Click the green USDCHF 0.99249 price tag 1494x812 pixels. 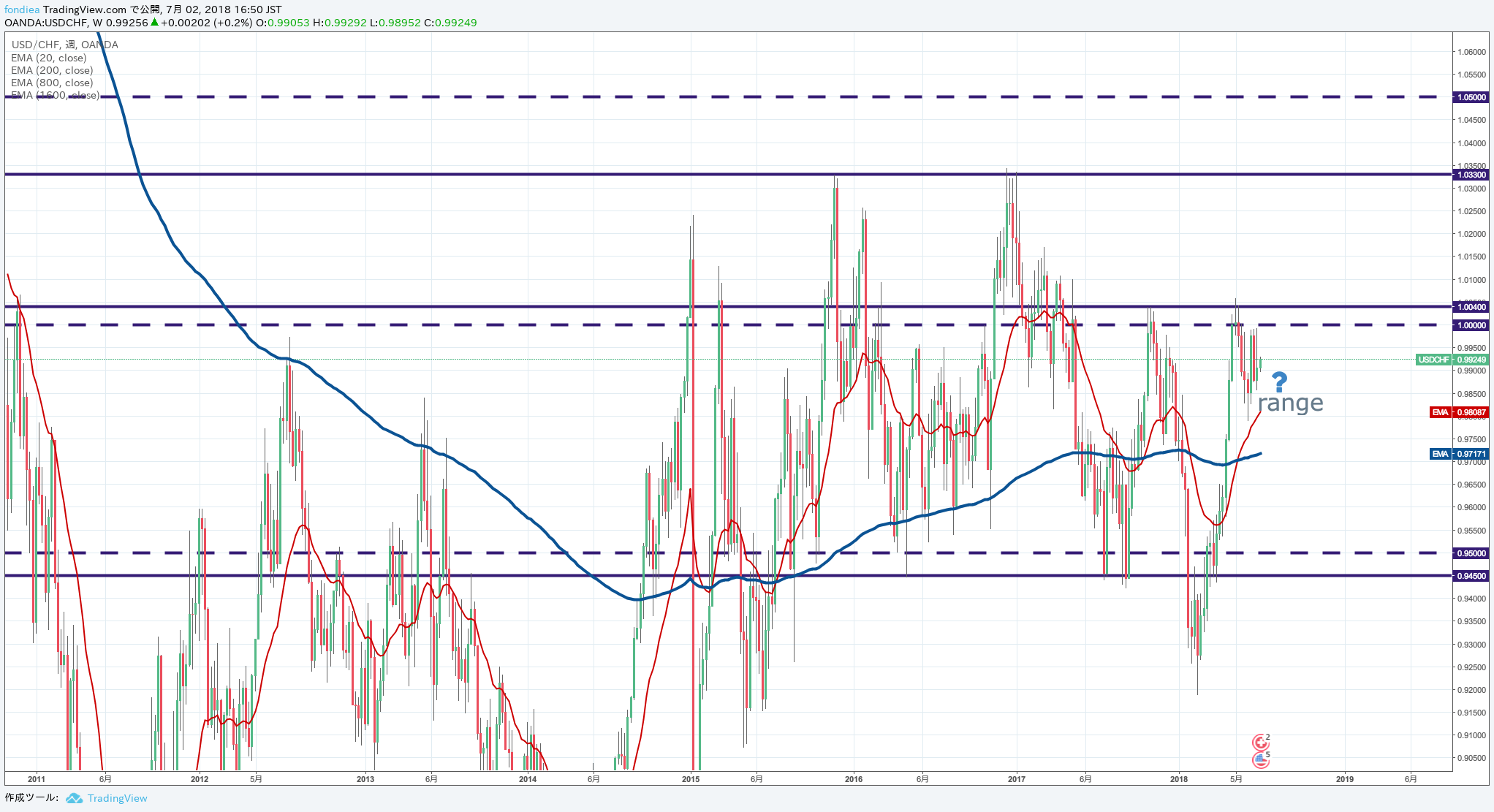(1452, 360)
